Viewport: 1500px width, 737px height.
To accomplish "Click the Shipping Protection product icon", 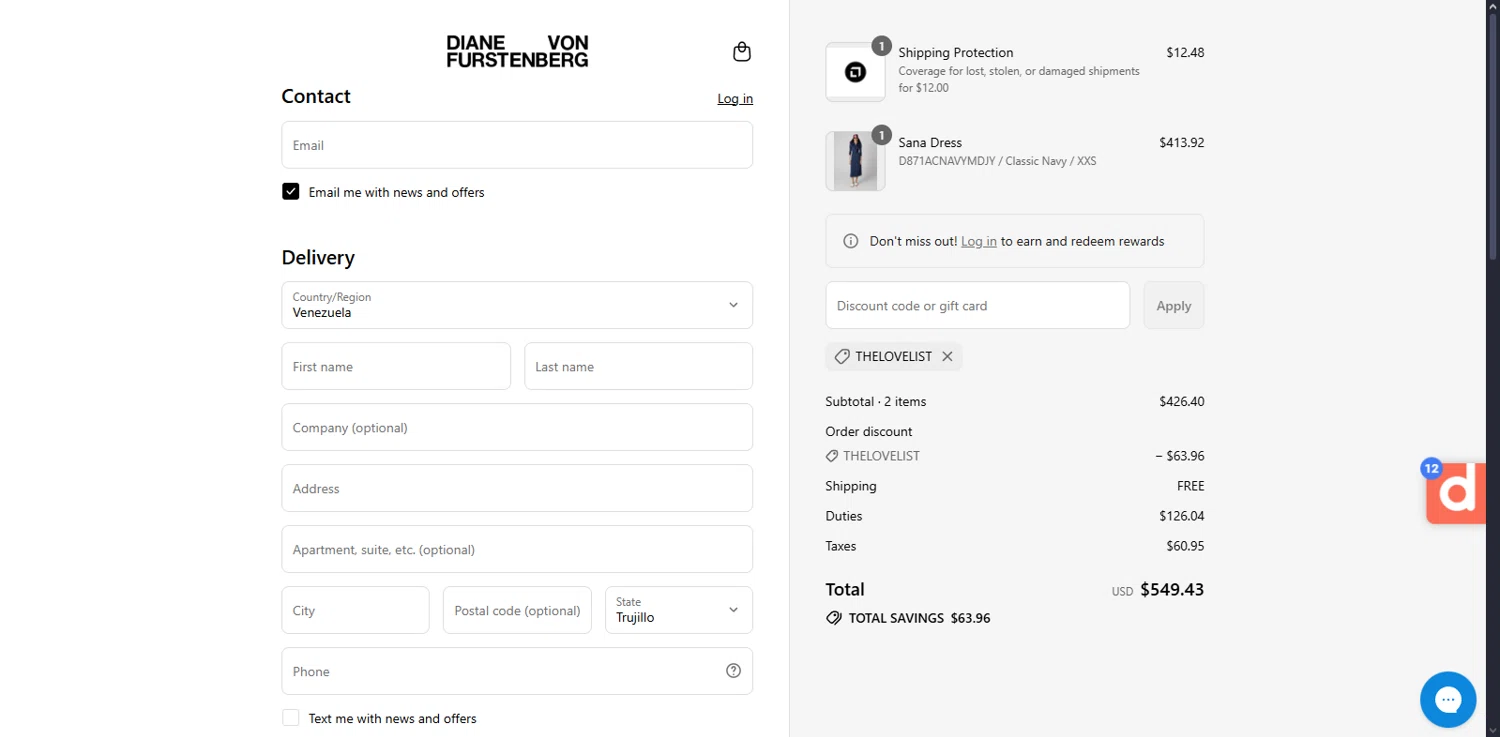I will tap(855, 72).
